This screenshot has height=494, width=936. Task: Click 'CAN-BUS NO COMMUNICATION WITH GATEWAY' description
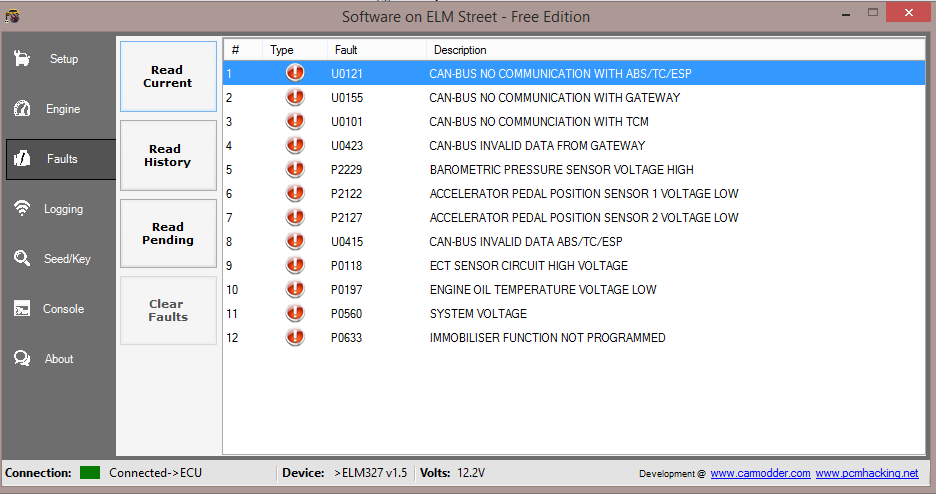(x=555, y=98)
